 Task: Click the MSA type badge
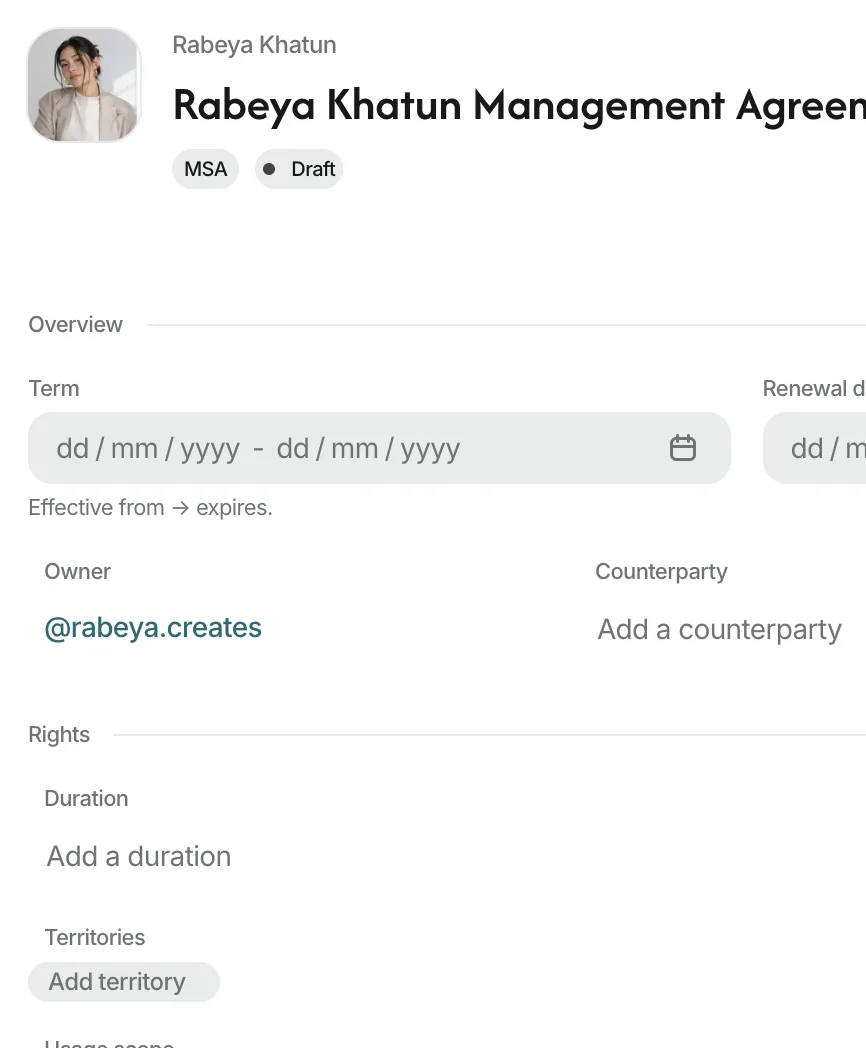tap(205, 169)
